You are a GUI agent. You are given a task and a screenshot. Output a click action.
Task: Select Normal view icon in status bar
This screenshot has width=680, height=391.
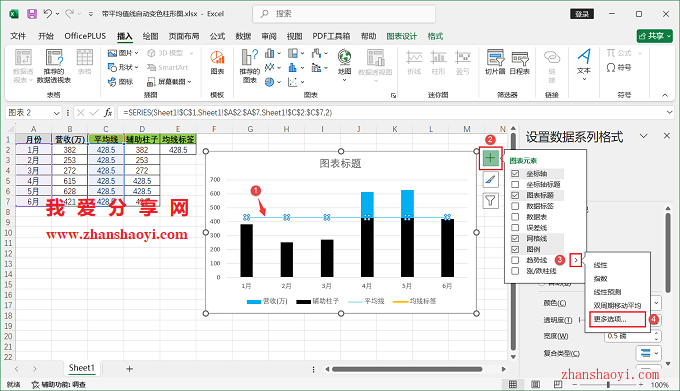513,384
